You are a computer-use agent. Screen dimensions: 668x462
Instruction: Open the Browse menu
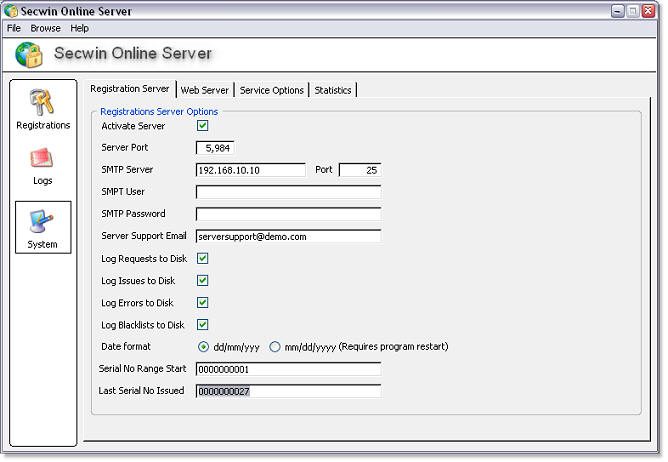pos(45,28)
